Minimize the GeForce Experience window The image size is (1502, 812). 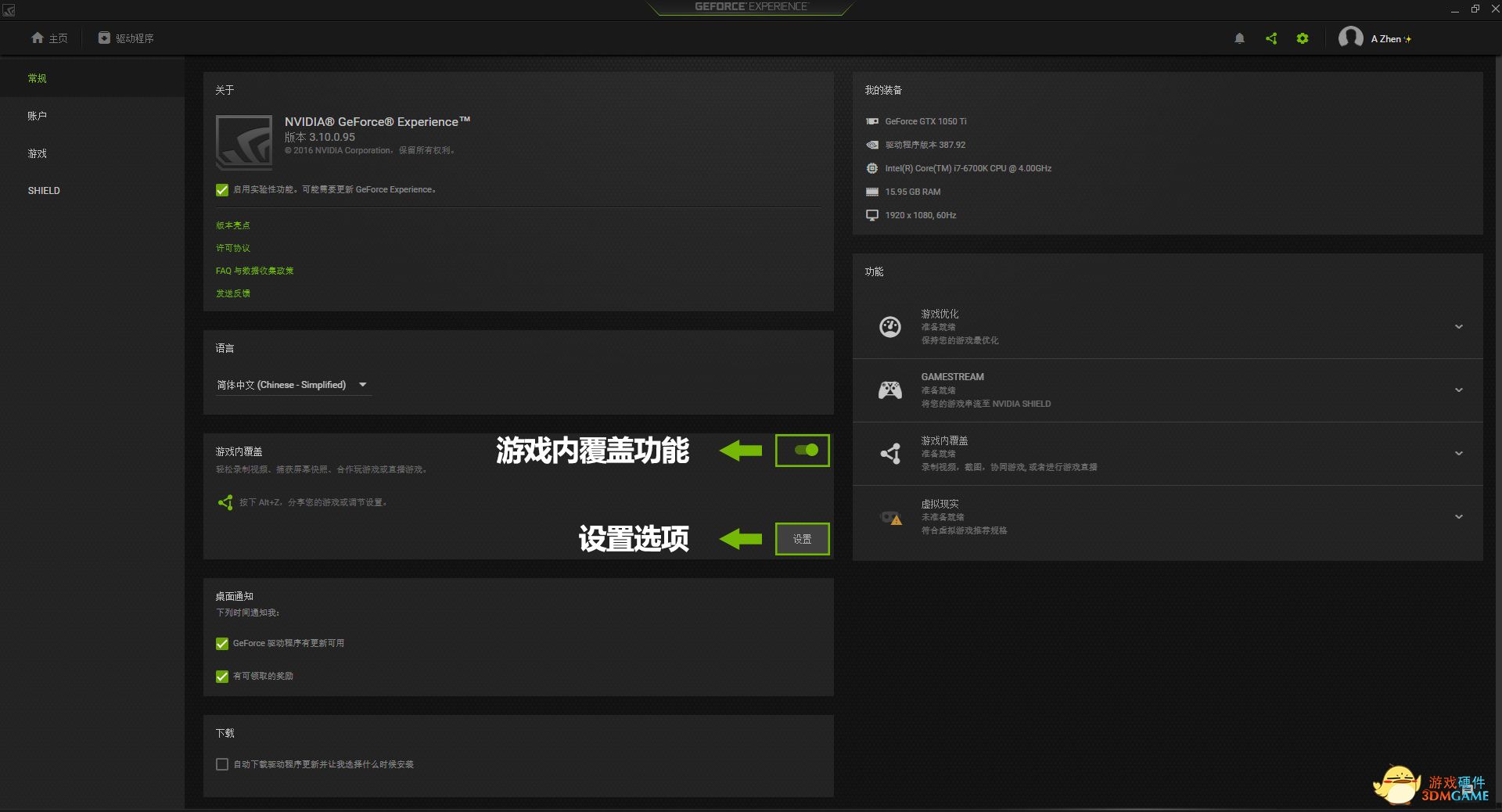click(x=1455, y=9)
